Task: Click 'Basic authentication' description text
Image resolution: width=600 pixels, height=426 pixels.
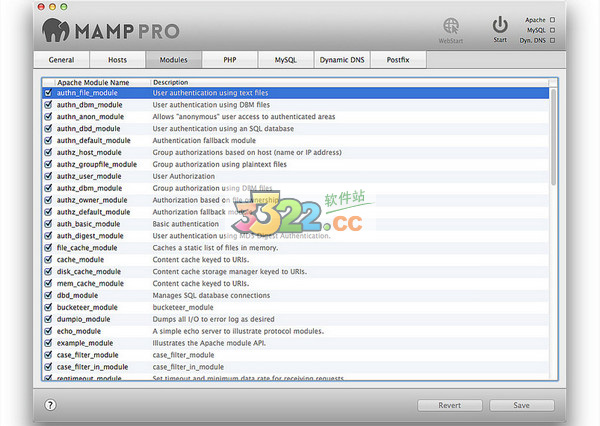Action: (186, 224)
